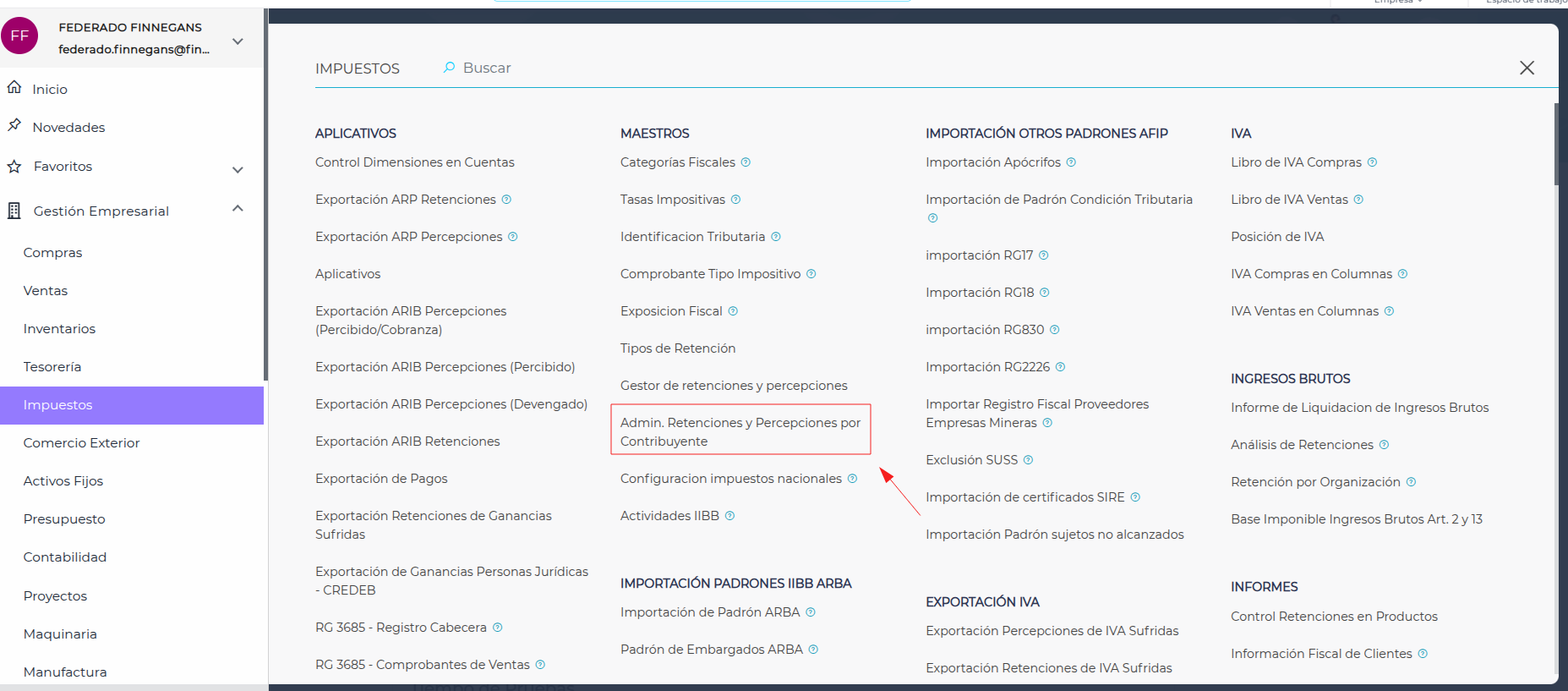
Task: Click the building icon beside Gestión Empresarial
Action: coord(14,211)
